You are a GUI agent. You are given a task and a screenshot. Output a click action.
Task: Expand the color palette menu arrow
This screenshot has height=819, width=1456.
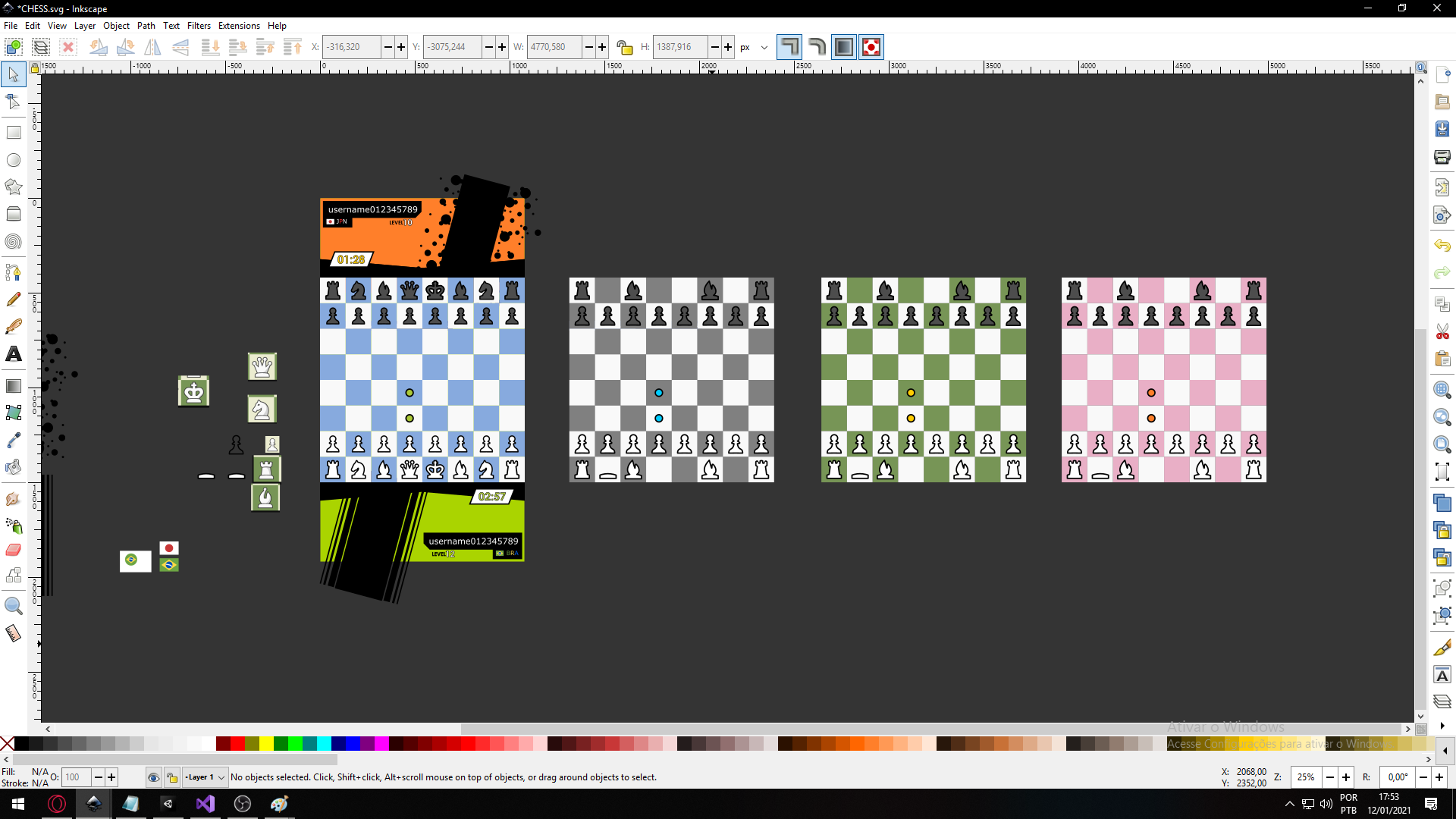(x=1445, y=751)
